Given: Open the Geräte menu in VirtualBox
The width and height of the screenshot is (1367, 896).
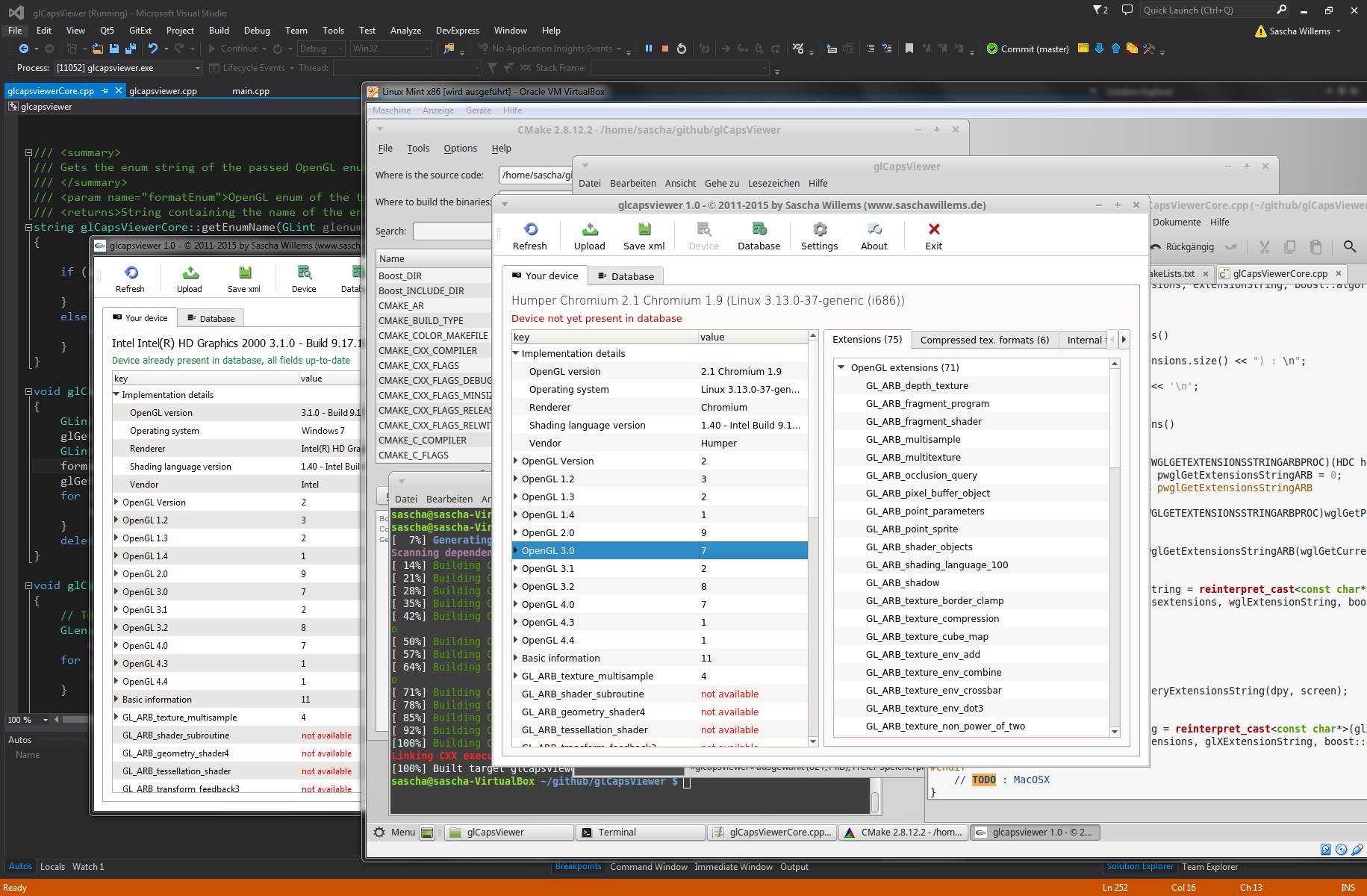Looking at the screenshot, I should point(479,111).
